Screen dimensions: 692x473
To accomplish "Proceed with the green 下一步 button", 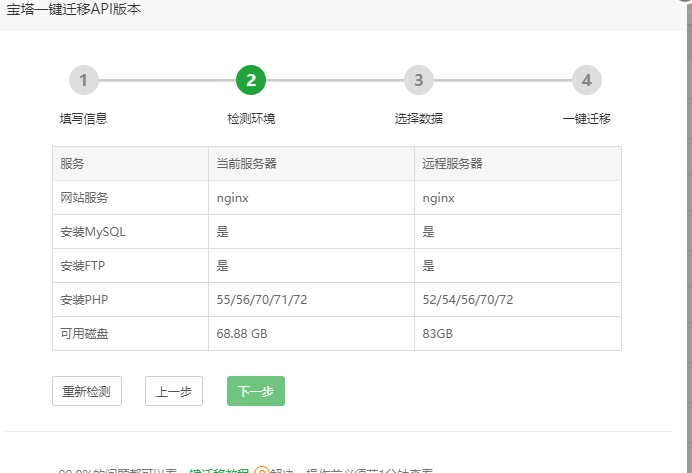I will pos(256,391).
